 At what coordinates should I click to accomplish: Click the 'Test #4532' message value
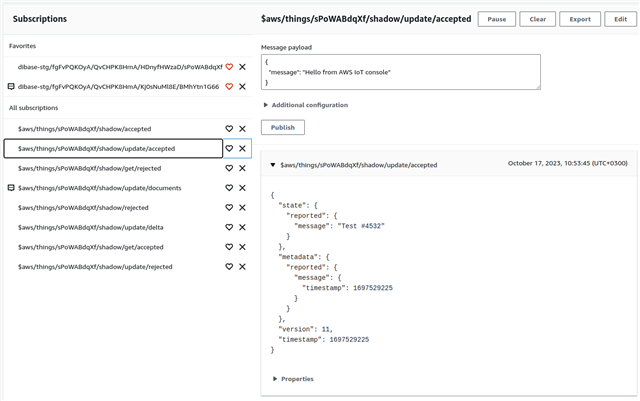[x=361, y=226]
